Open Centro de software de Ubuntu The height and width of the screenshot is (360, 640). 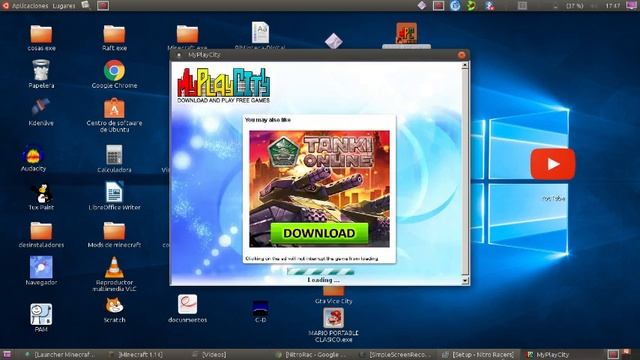point(114,108)
